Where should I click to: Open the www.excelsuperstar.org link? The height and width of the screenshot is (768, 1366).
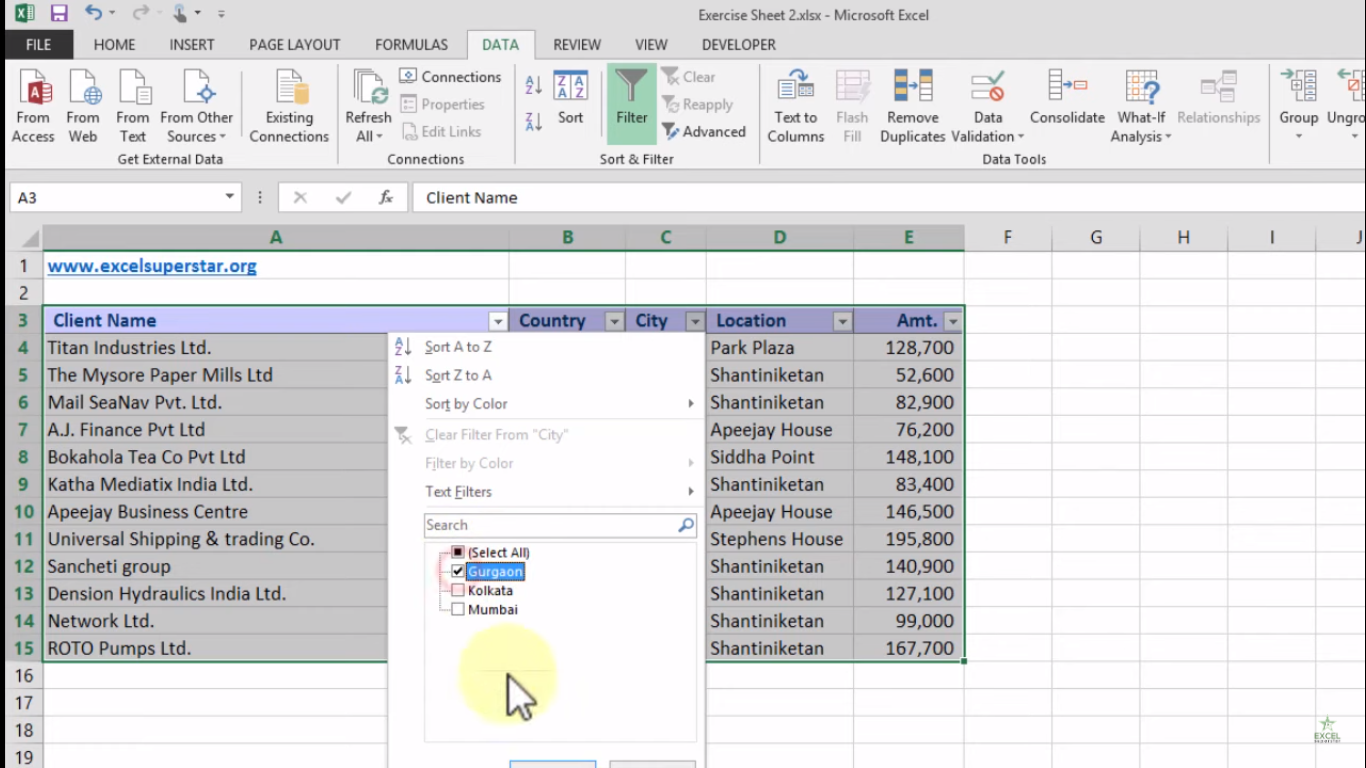pyautogui.click(x=152, y=266)
